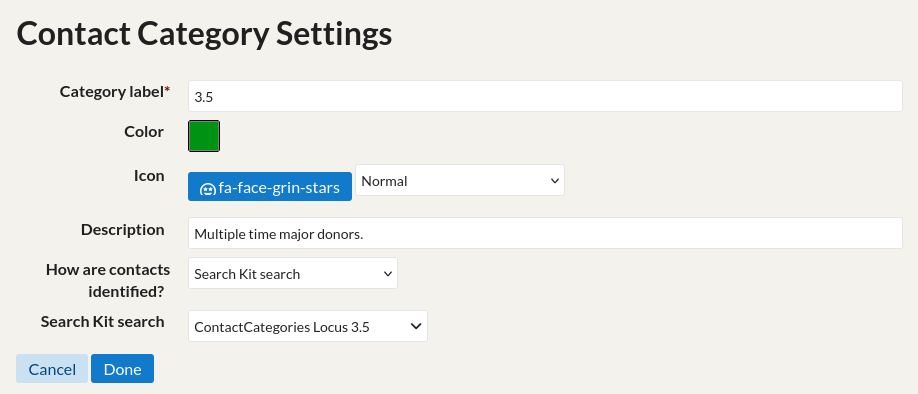Click into the Description text field
This screenshot has height=394, width=918.
(545, 234)
